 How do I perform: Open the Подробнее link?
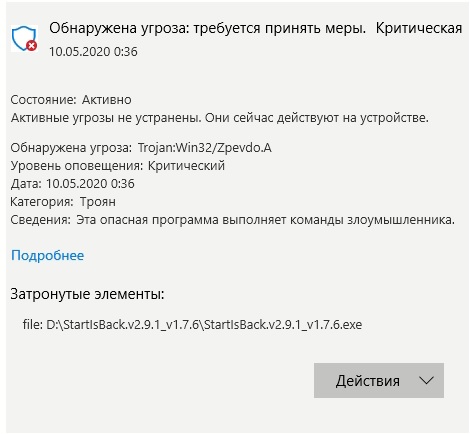[48, 255]
